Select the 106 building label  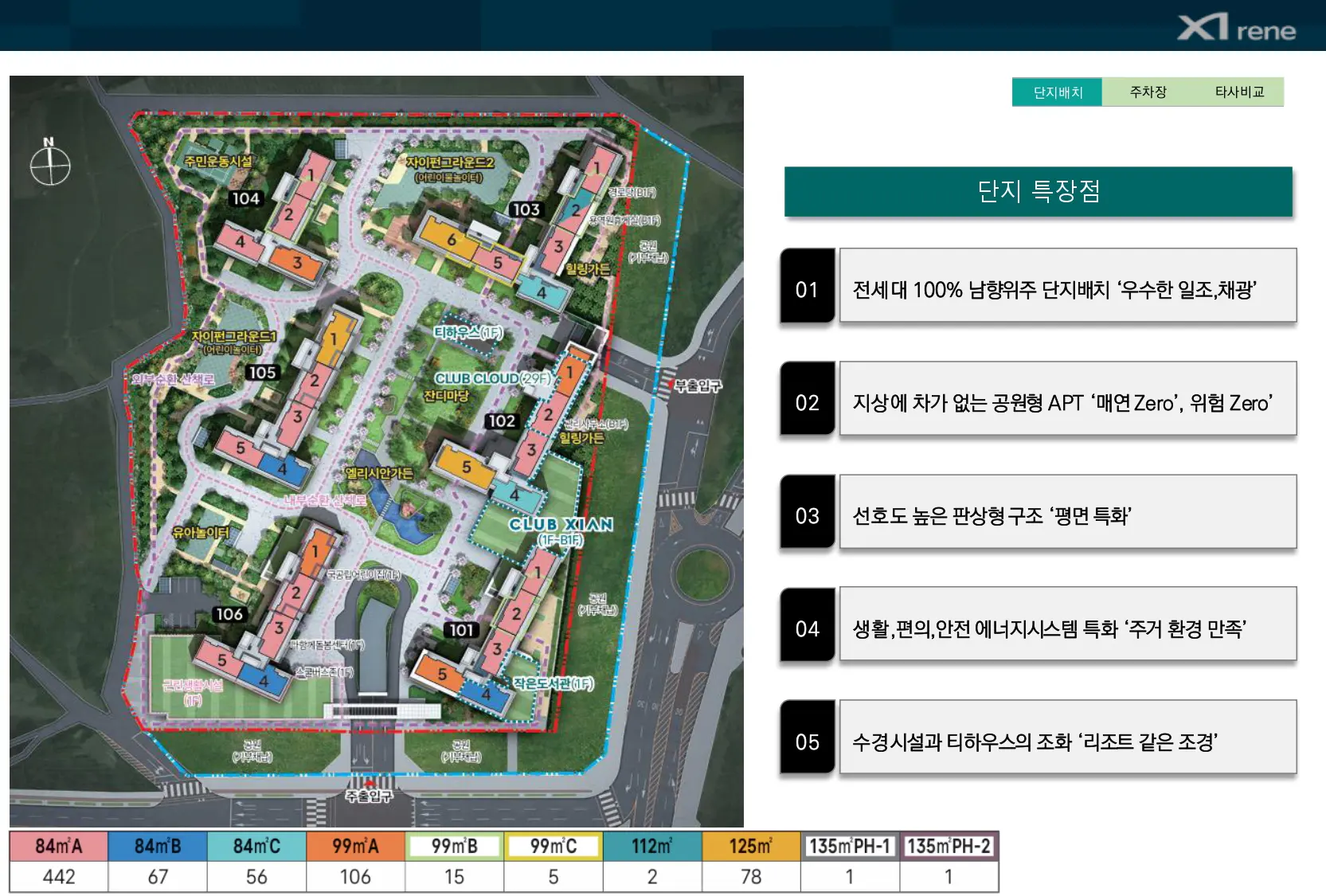coord(229,614)
